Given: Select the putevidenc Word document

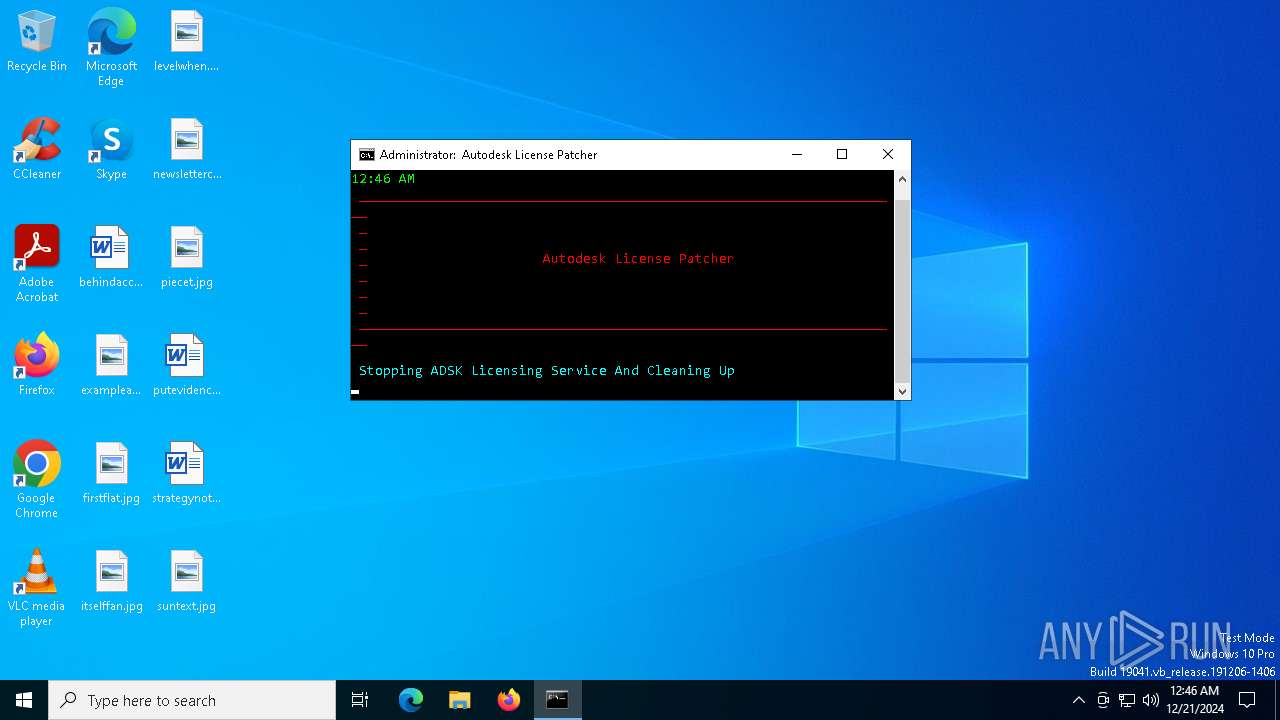Looking at the screenshot, I should coord(187,366).
